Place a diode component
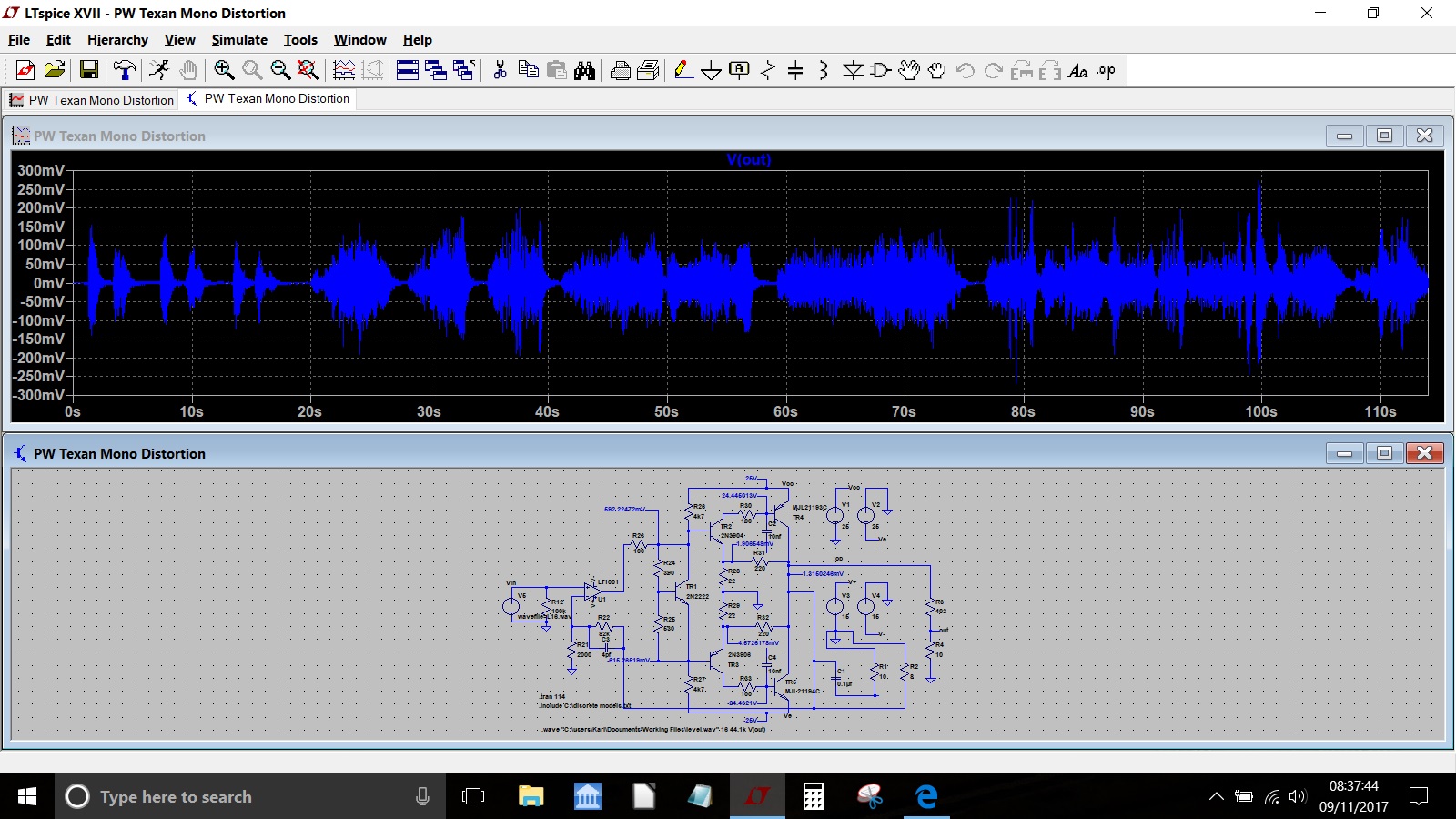Image resolution: width=1456 pixels, height=819 pixels. [x=853, y=70]
